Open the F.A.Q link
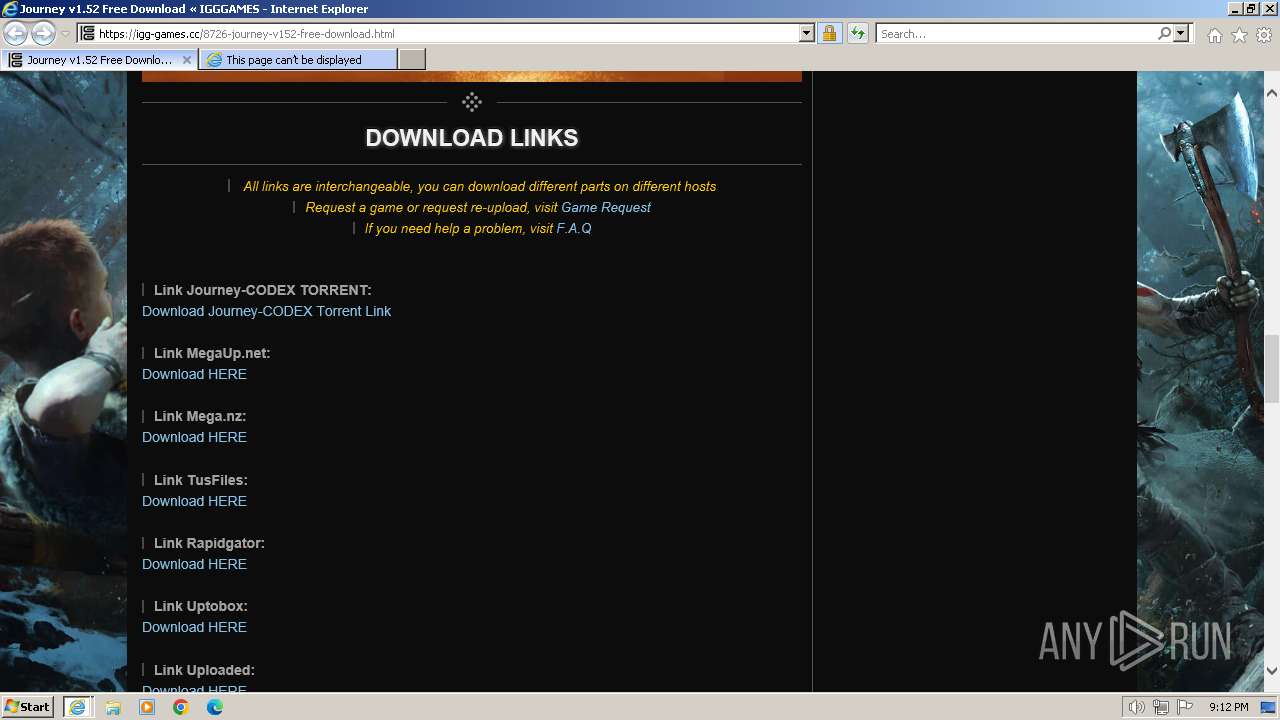 pyautogui.click(x=574, y=228)
